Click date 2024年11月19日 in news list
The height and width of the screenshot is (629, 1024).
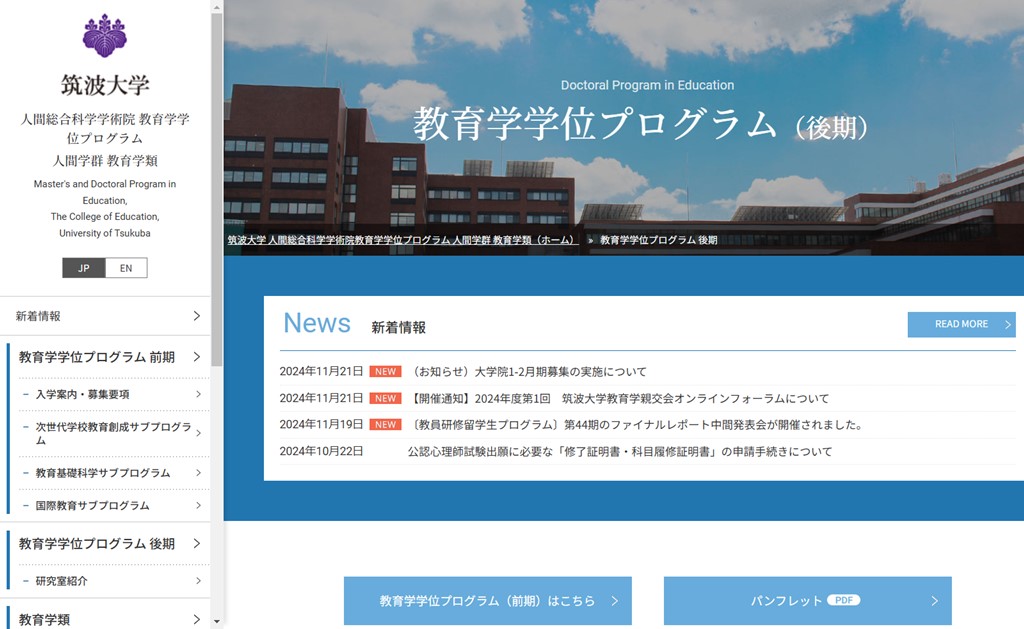point(321,425)
